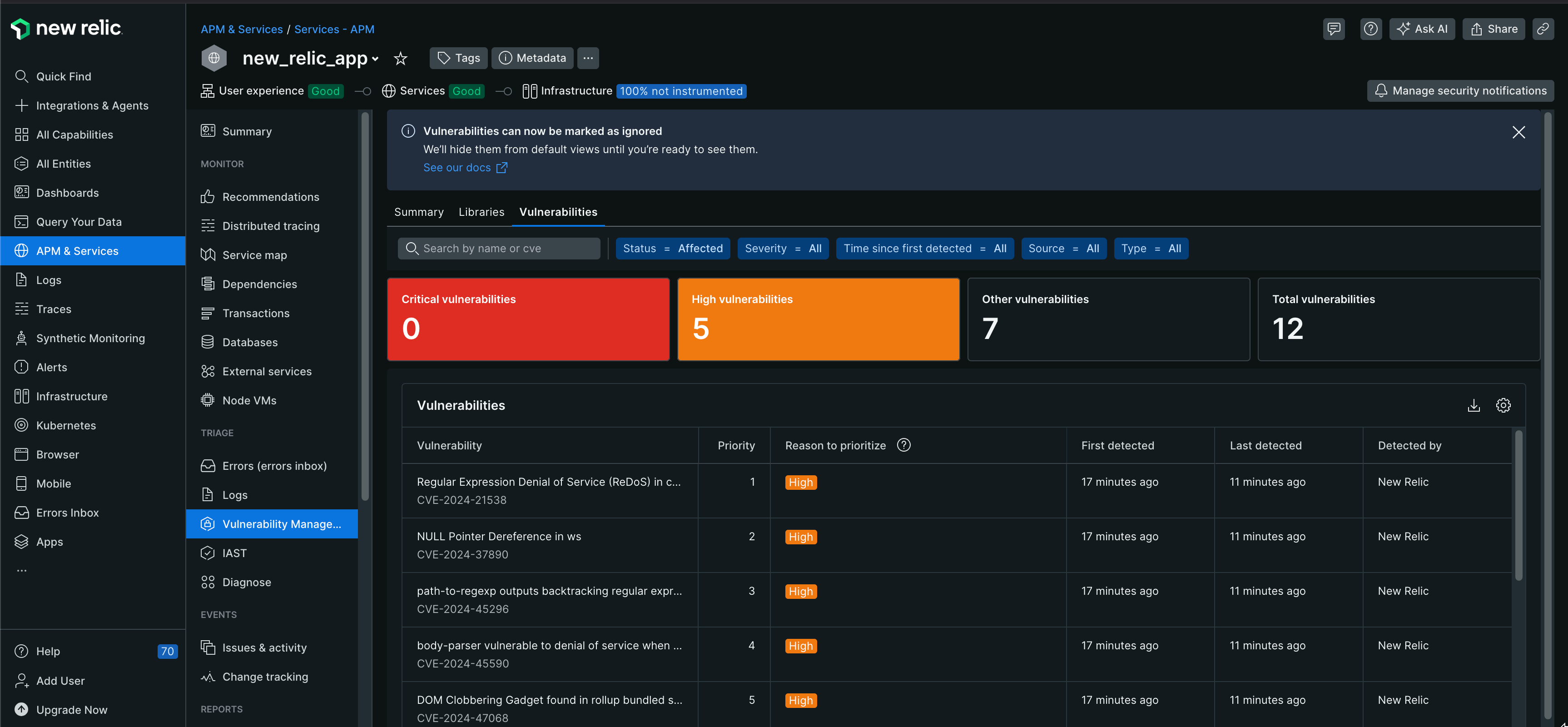Open the new_relic_app entity name dropdown
Screen dimensions: 1568x727
(375, 59)
